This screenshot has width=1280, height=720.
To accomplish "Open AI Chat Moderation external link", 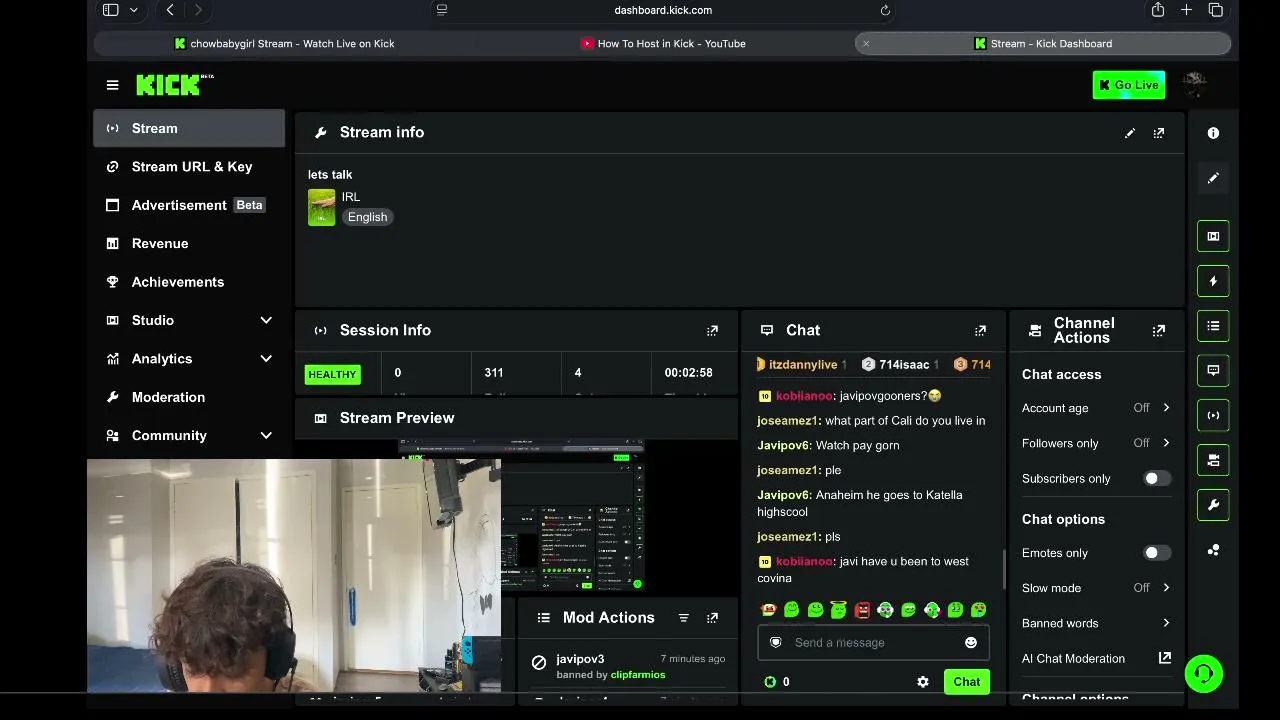I will coord(1165,658).
